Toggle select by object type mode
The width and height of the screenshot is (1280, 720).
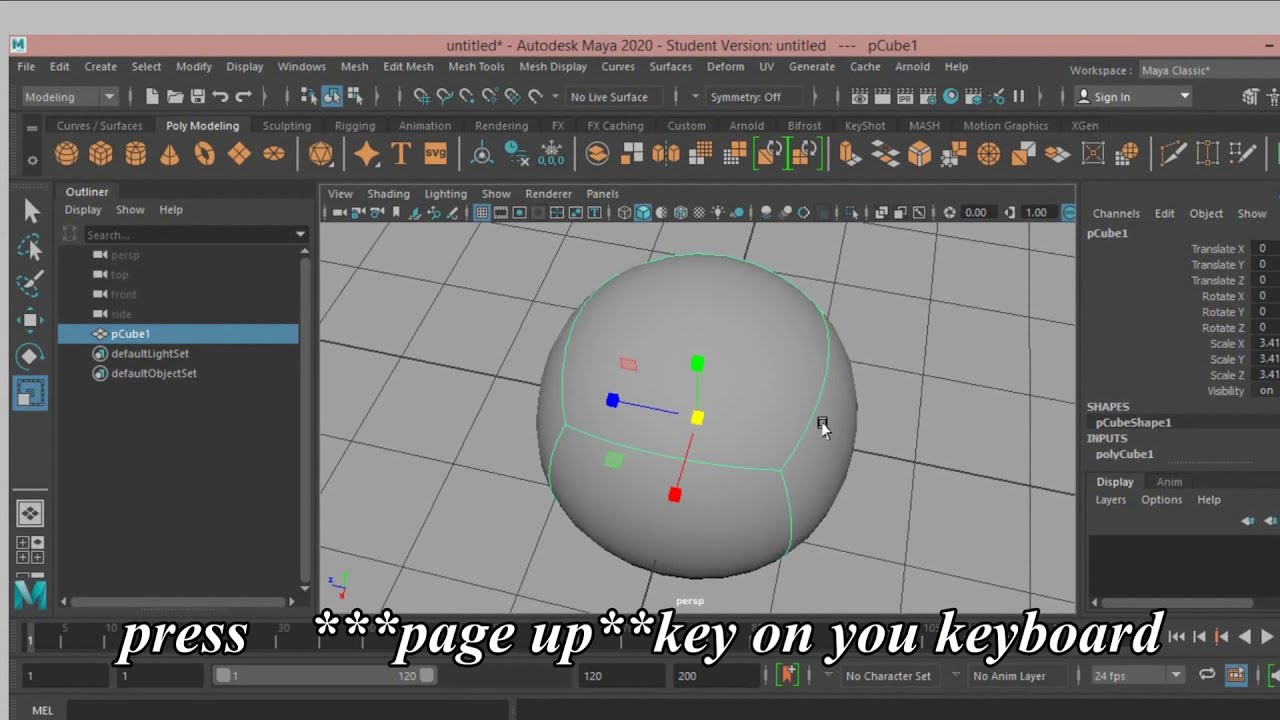tap(331, 97)
